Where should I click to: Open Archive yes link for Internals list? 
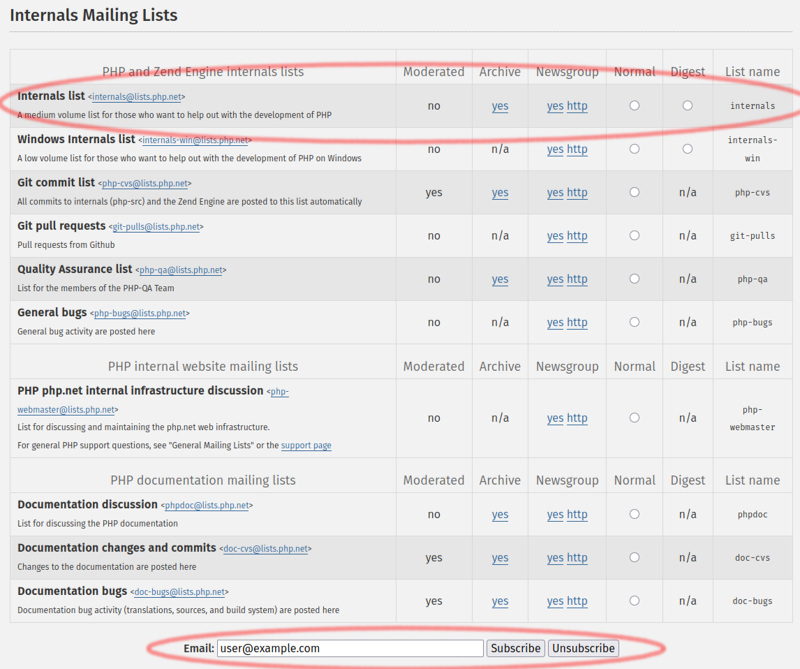[500, 106]
